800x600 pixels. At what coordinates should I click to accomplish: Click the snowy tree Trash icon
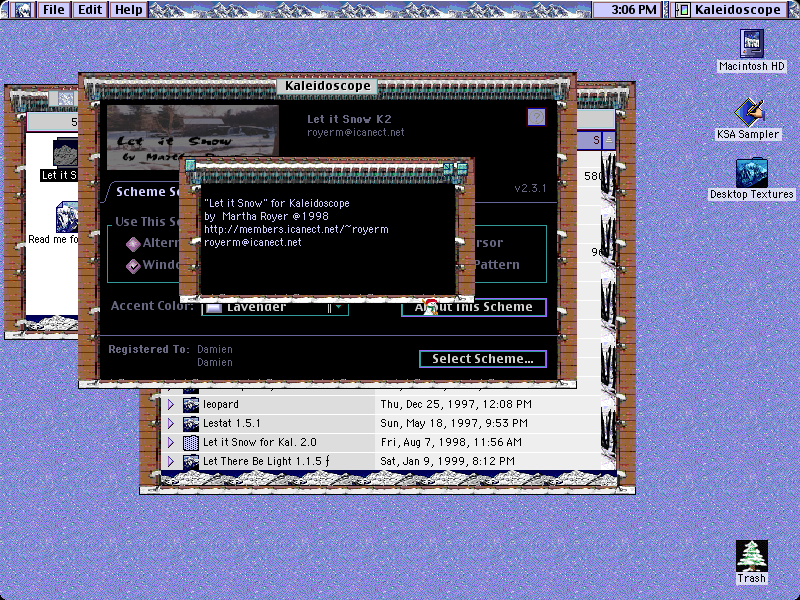(752, 556)
